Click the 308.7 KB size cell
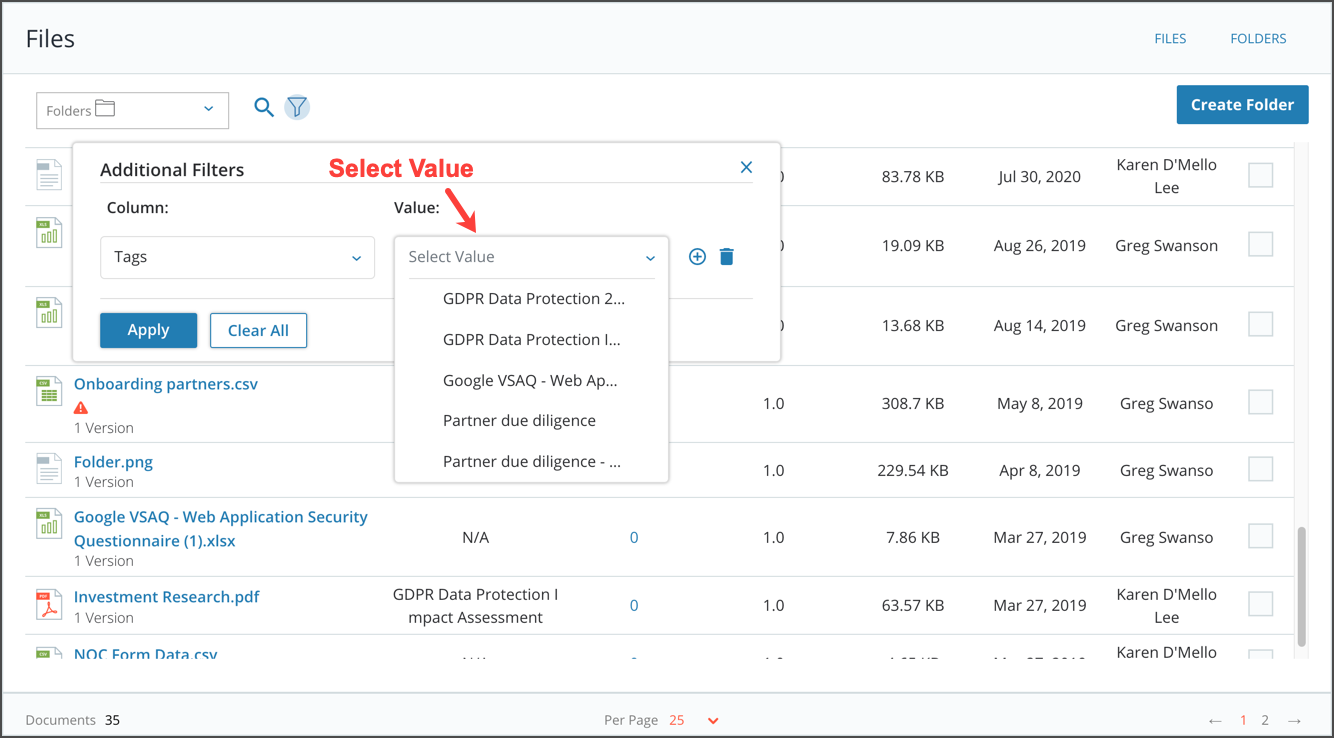The height and width of the screenshot is (738, 1334). [912, 404]
